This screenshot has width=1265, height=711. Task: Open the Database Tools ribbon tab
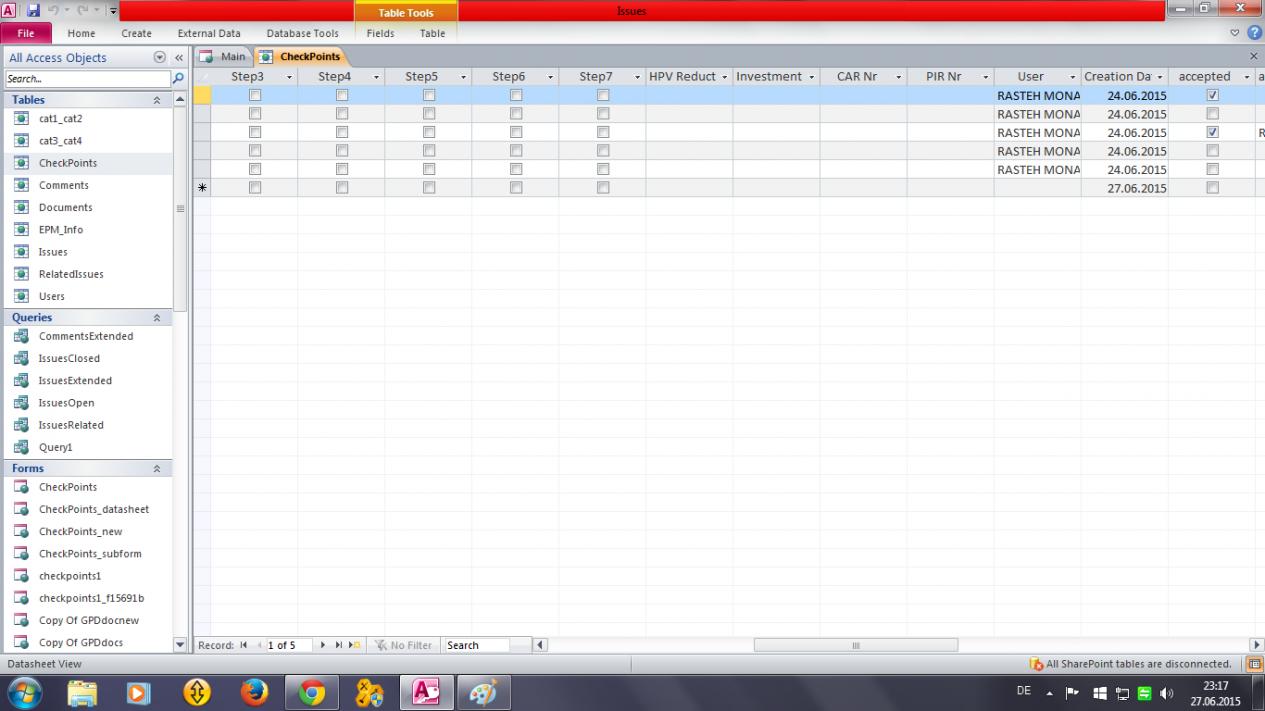tap(302, 33)
